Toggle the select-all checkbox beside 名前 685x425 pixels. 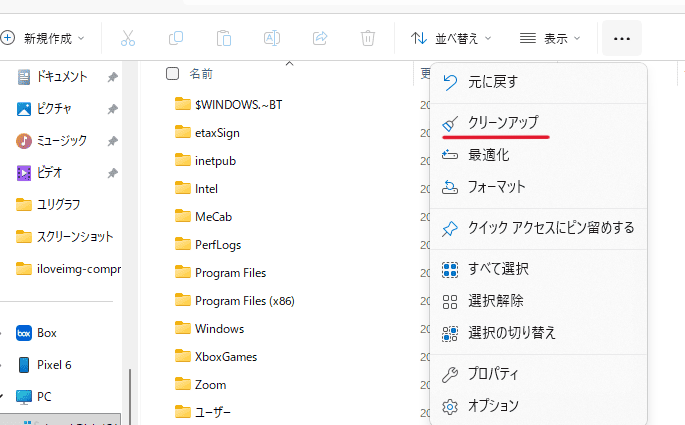tap(173, 73)
